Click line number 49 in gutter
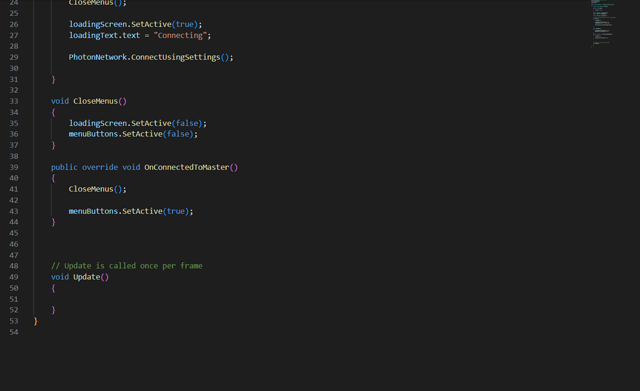The image size is (640, 391). click(x=14, y=277)
